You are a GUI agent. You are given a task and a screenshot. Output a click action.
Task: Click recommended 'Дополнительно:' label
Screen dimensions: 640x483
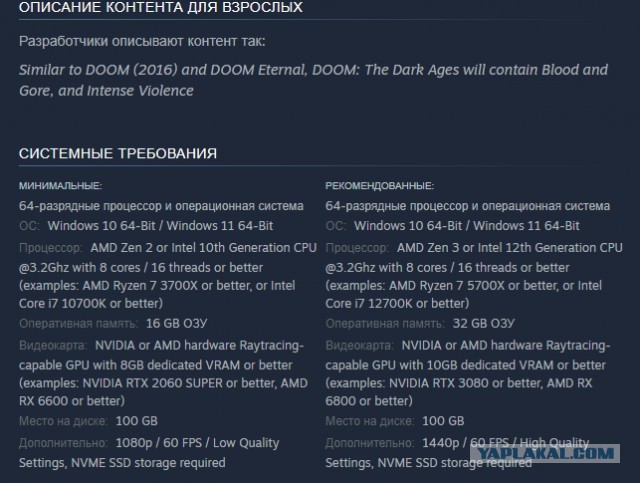(370, 443)
